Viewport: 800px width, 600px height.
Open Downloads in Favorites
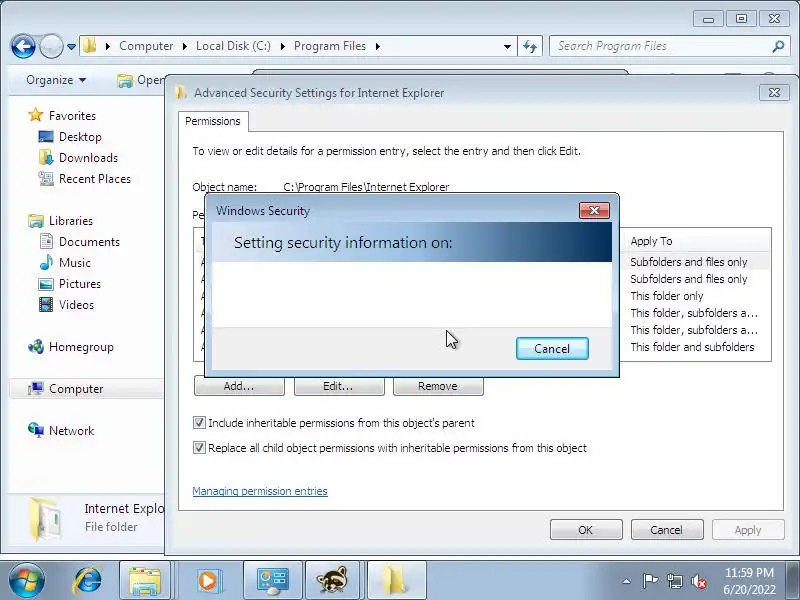[x=88, y=158]
